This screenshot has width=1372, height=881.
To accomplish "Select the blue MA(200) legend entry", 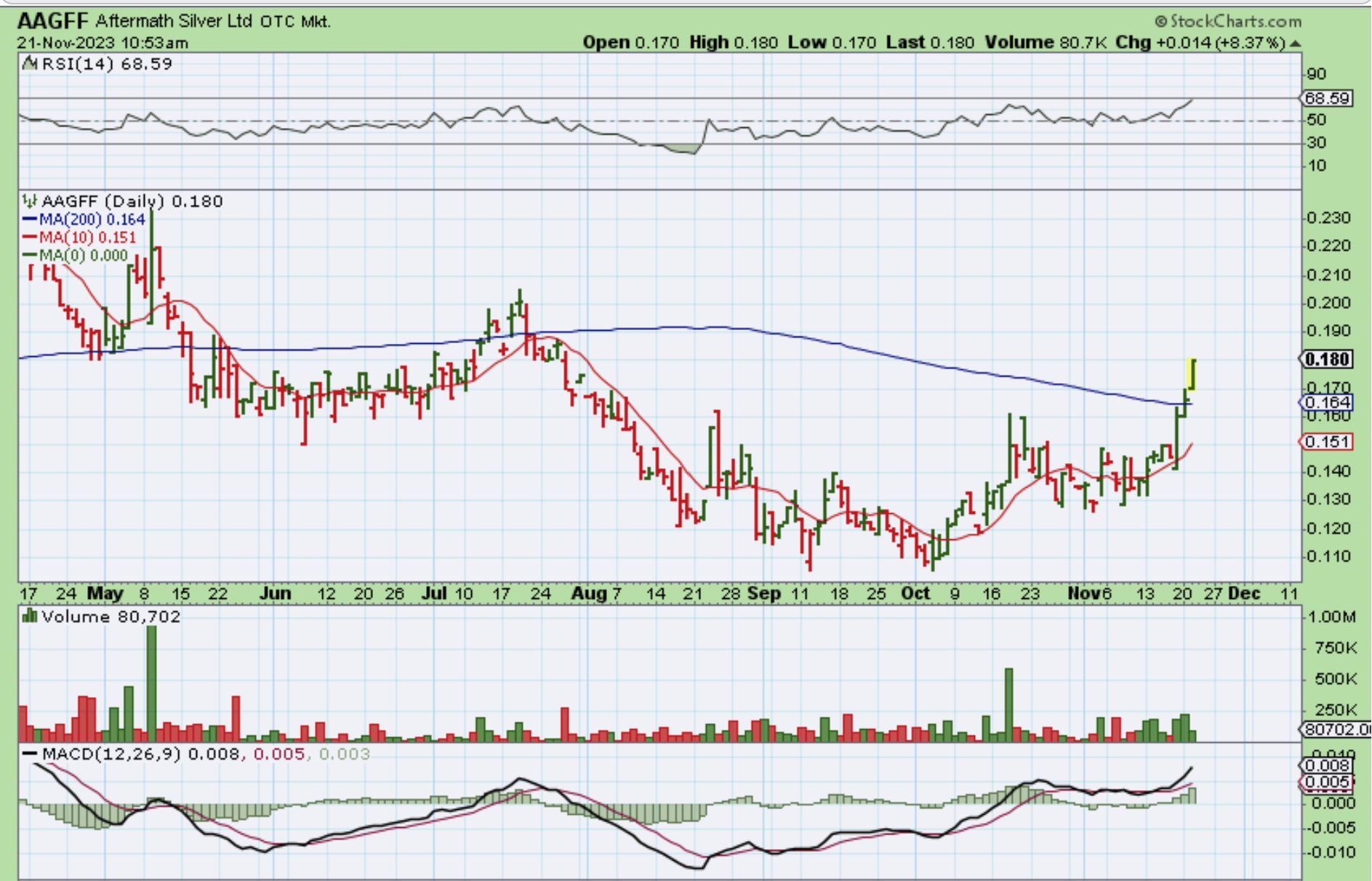I will coord(84,220).
